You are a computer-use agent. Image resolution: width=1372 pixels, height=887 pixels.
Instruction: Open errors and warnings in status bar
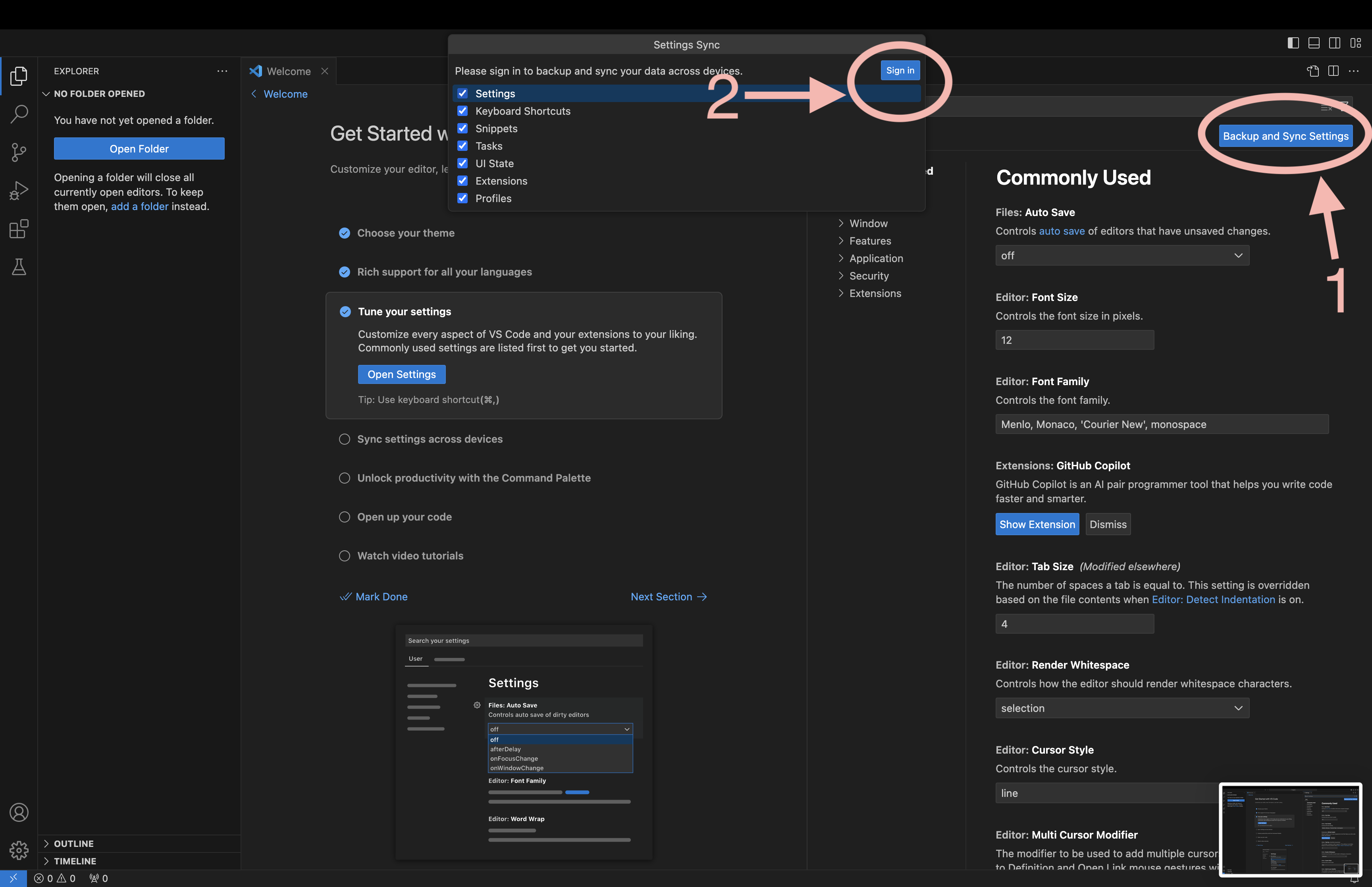click(55, 878)
